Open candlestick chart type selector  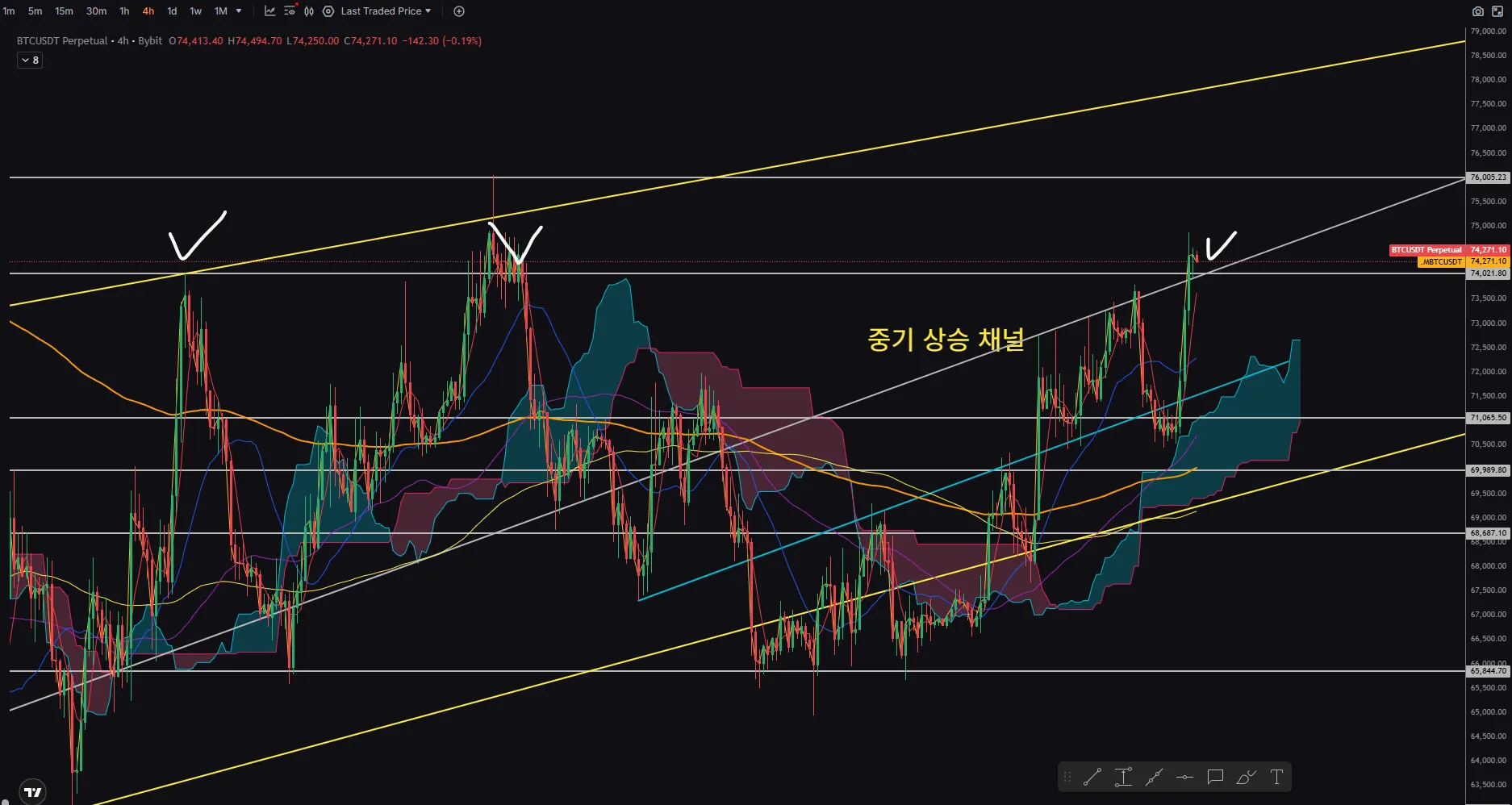308,11
